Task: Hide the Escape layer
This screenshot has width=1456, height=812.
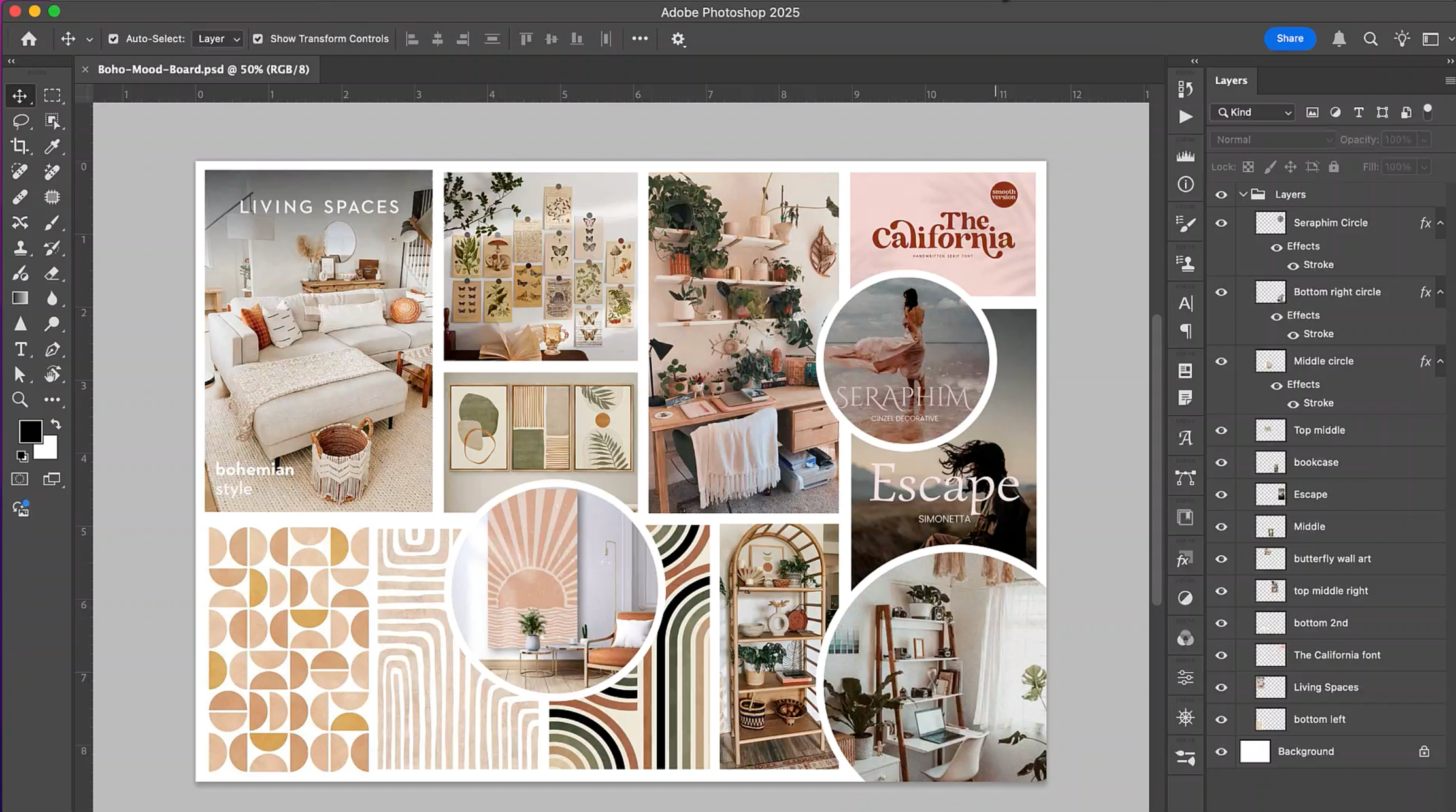Action: pyautogui.click(x=1221, y=495)
